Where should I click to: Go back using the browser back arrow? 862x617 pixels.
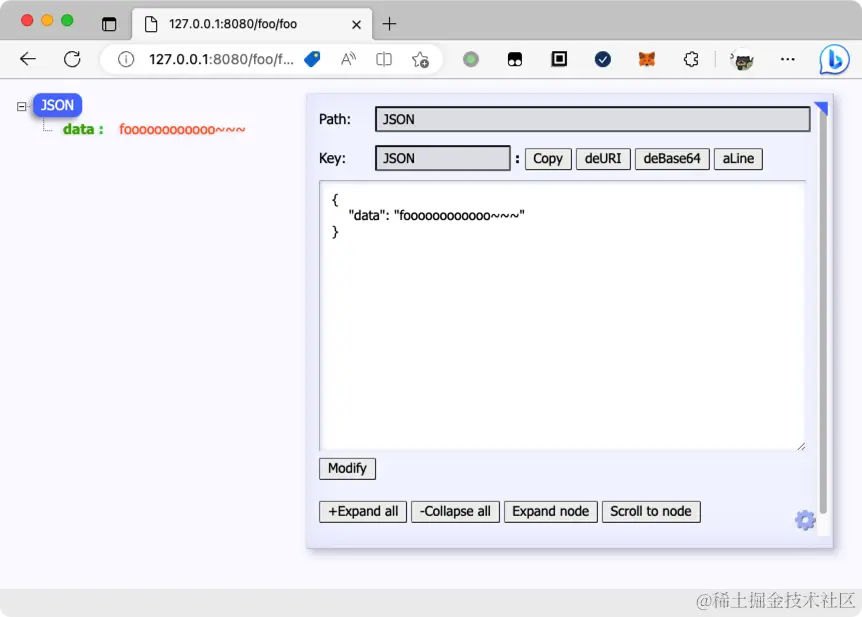[x=27, y=59]
